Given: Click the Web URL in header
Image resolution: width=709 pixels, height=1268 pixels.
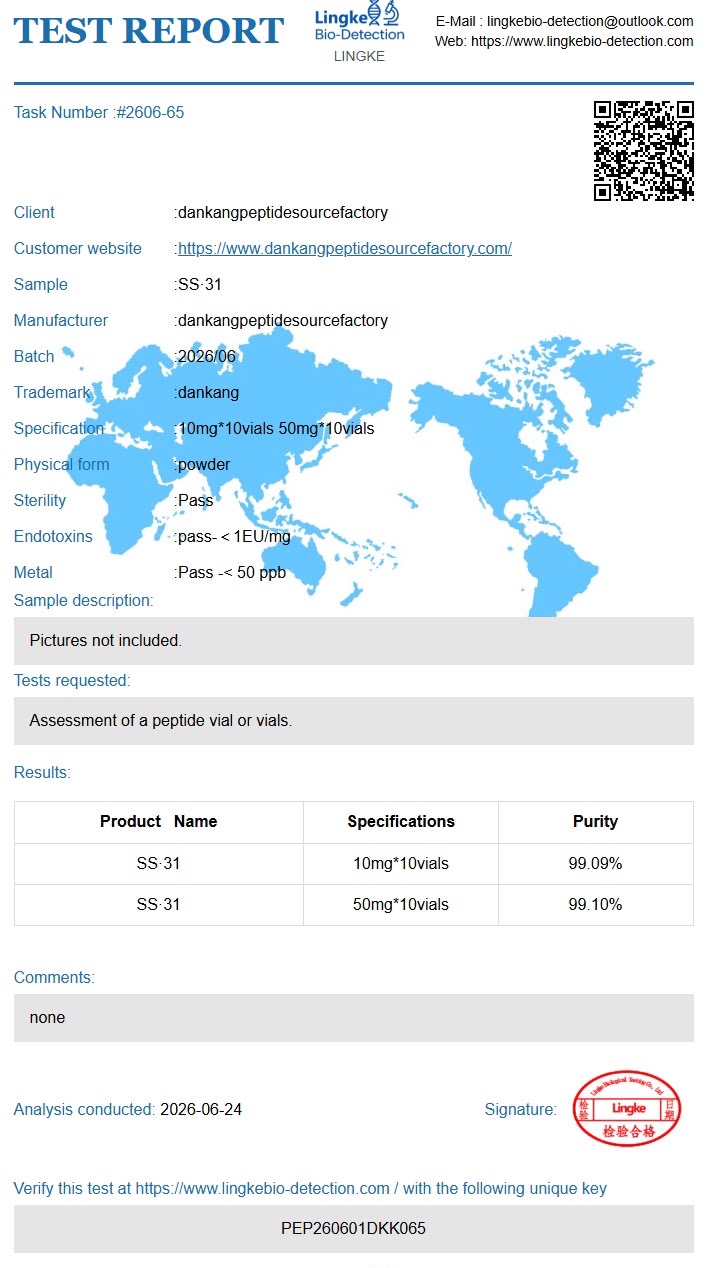Looking at the screenshot, I should (x=582, y=42).
